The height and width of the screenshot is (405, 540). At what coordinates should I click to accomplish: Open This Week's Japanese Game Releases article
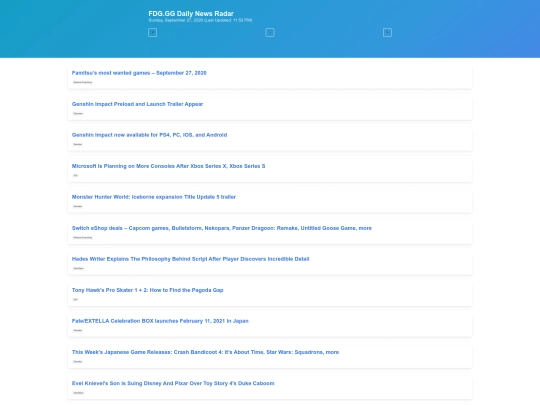click(x=205, y=352)
